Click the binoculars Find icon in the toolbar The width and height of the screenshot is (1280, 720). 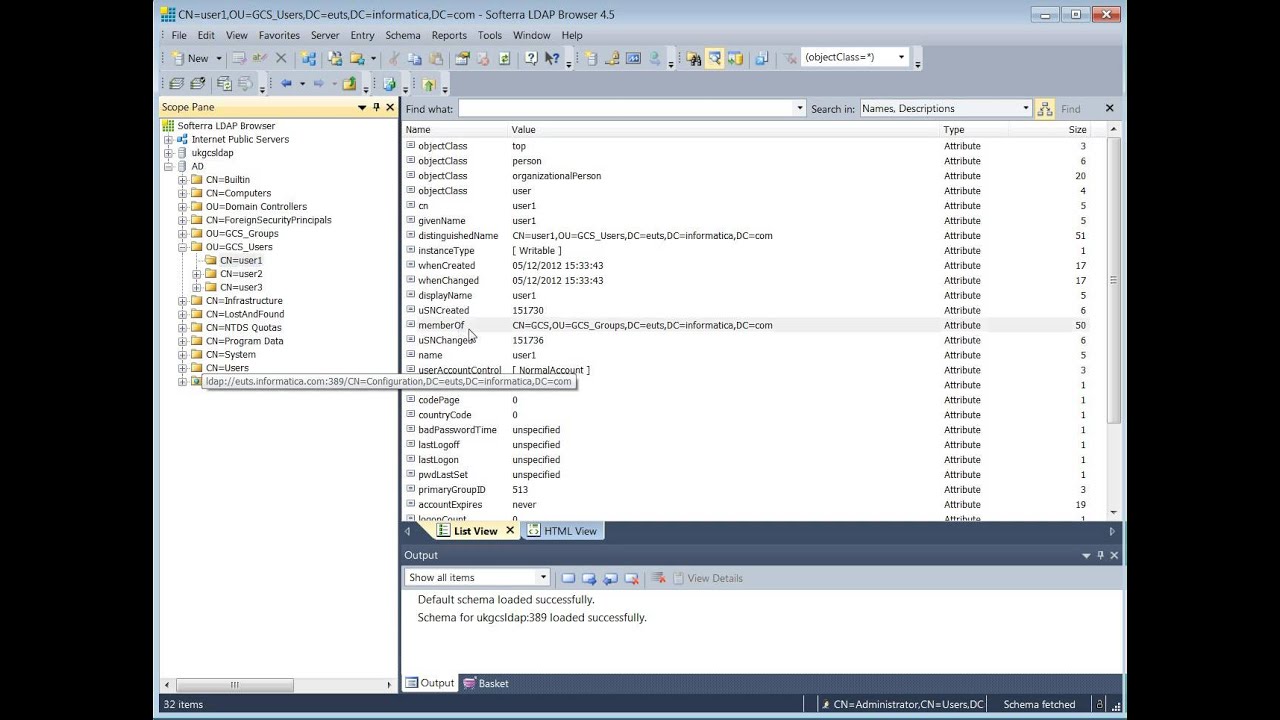pos(694,58)
